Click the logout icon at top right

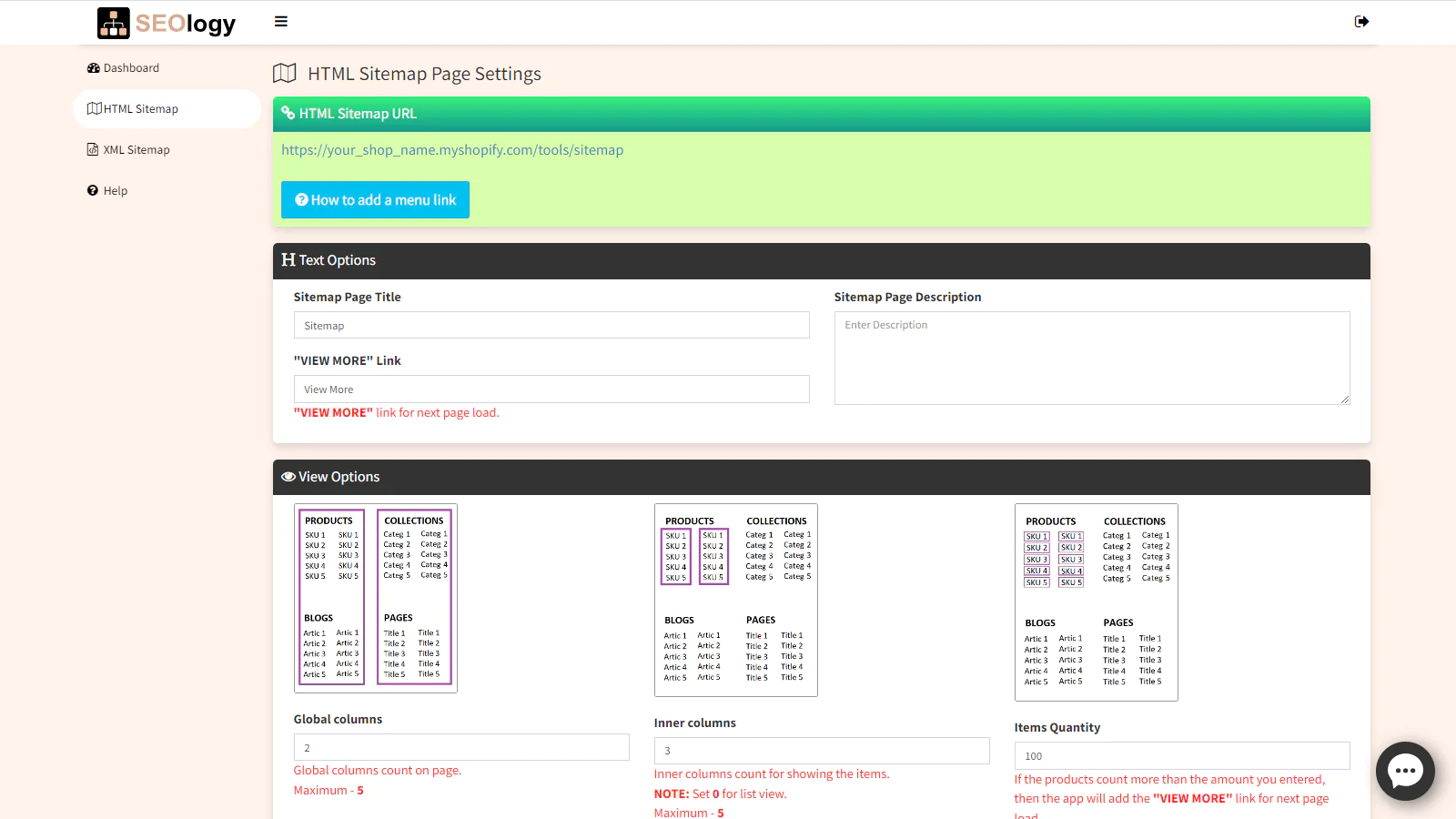1361,22
